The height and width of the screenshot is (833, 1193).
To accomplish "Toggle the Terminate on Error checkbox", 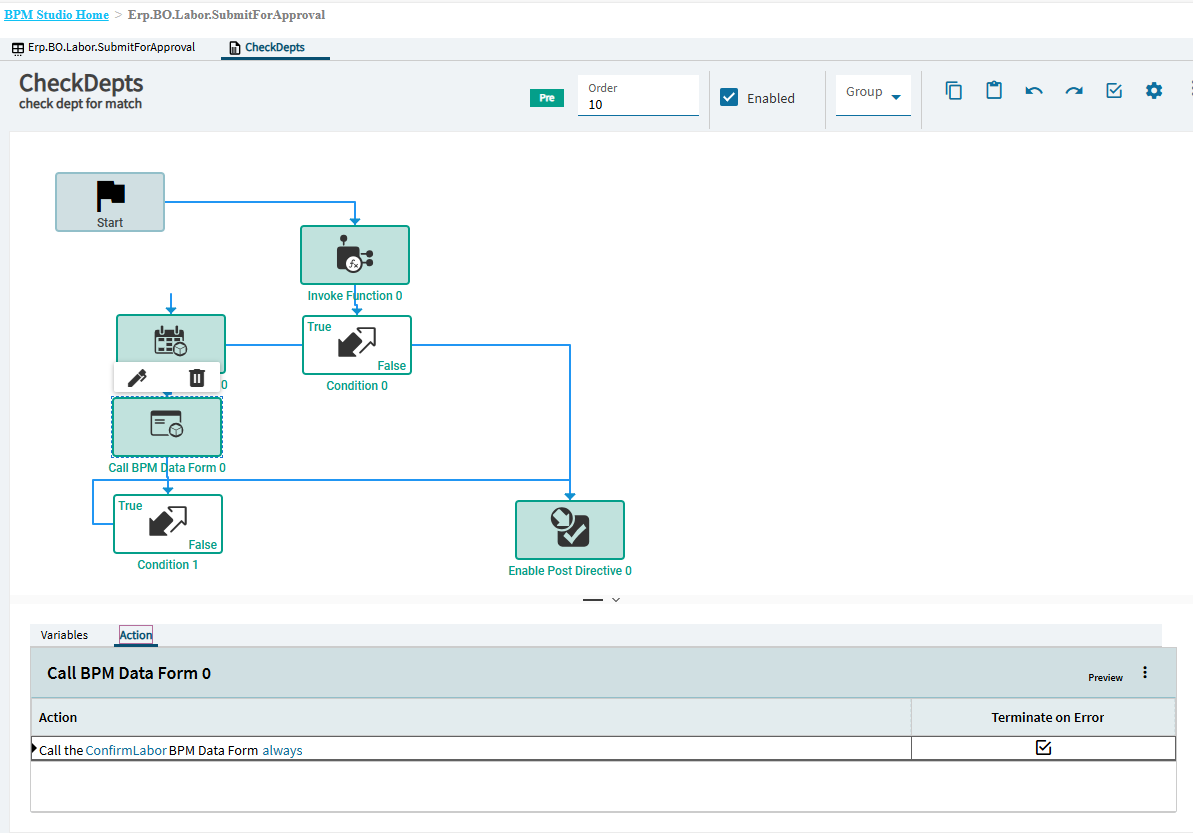I will [x=1043, y=748].
